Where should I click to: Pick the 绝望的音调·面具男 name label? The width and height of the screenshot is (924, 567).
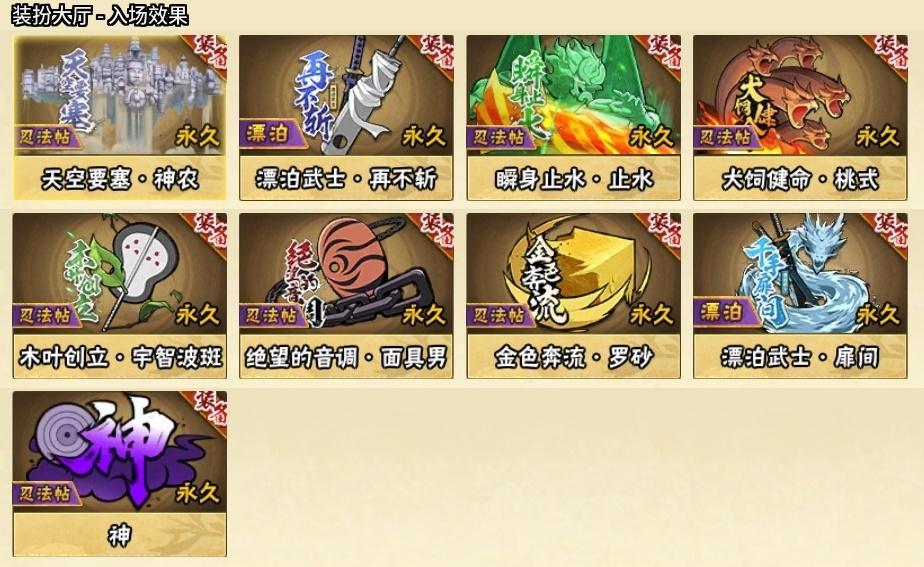(346, 357)
